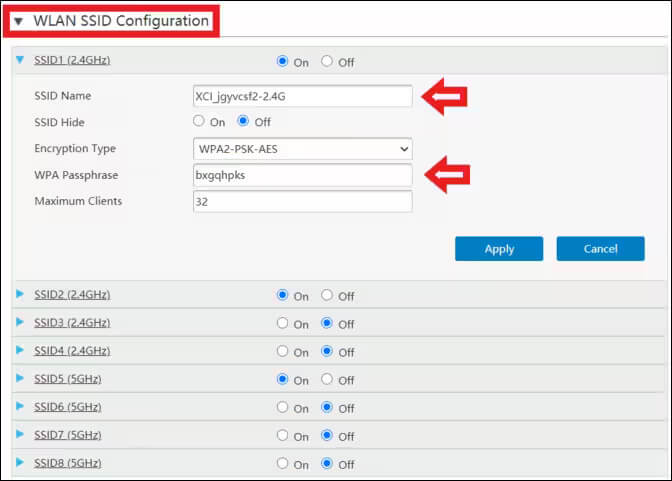Set SSID Hide to On

(199, 122)
